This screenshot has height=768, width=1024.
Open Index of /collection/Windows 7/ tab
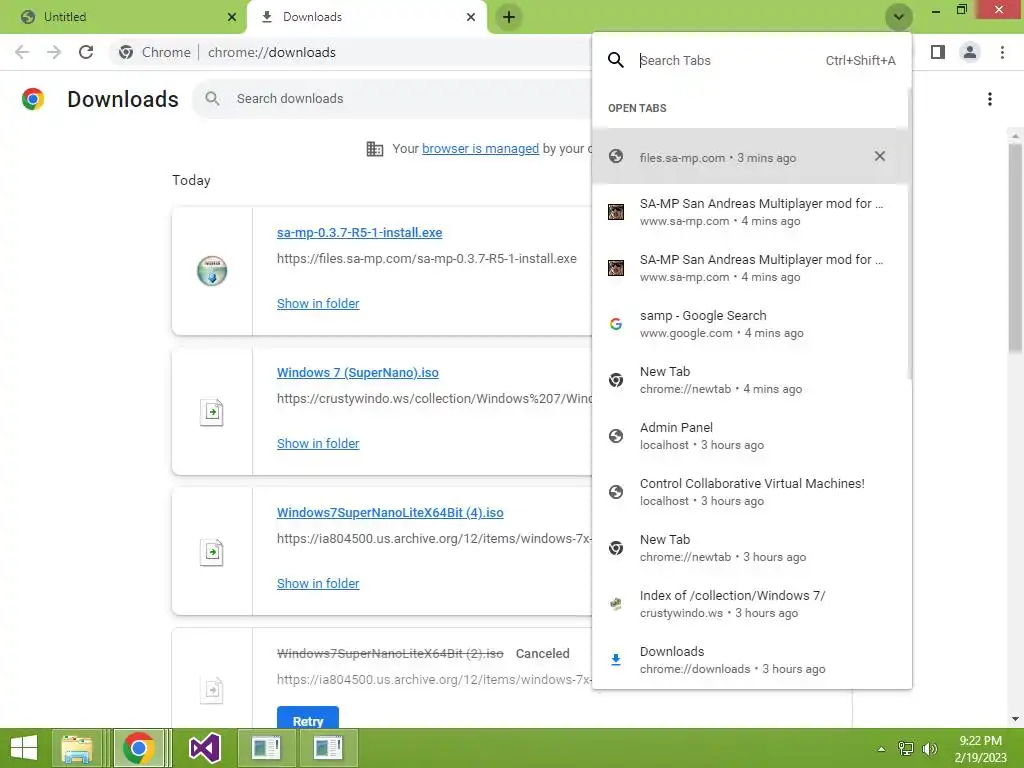pos(750,604)
